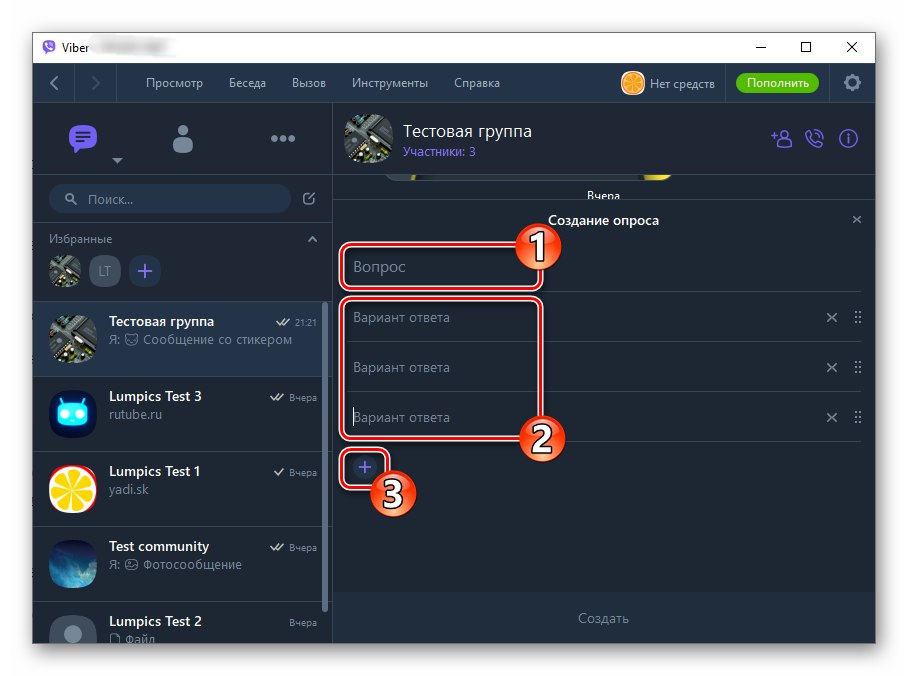Click the Создать button
This screenshot has height=676, width=908.
pos(603,618)
